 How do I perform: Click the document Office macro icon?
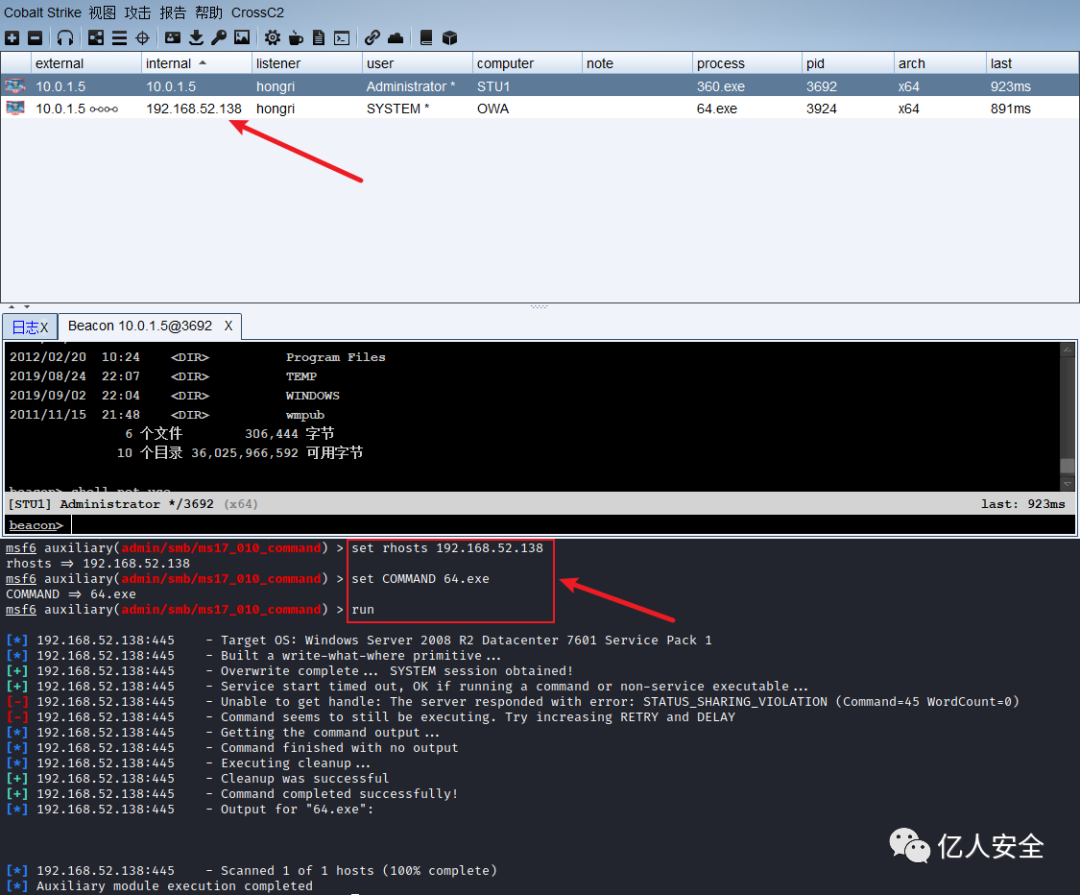click(318, 38)
